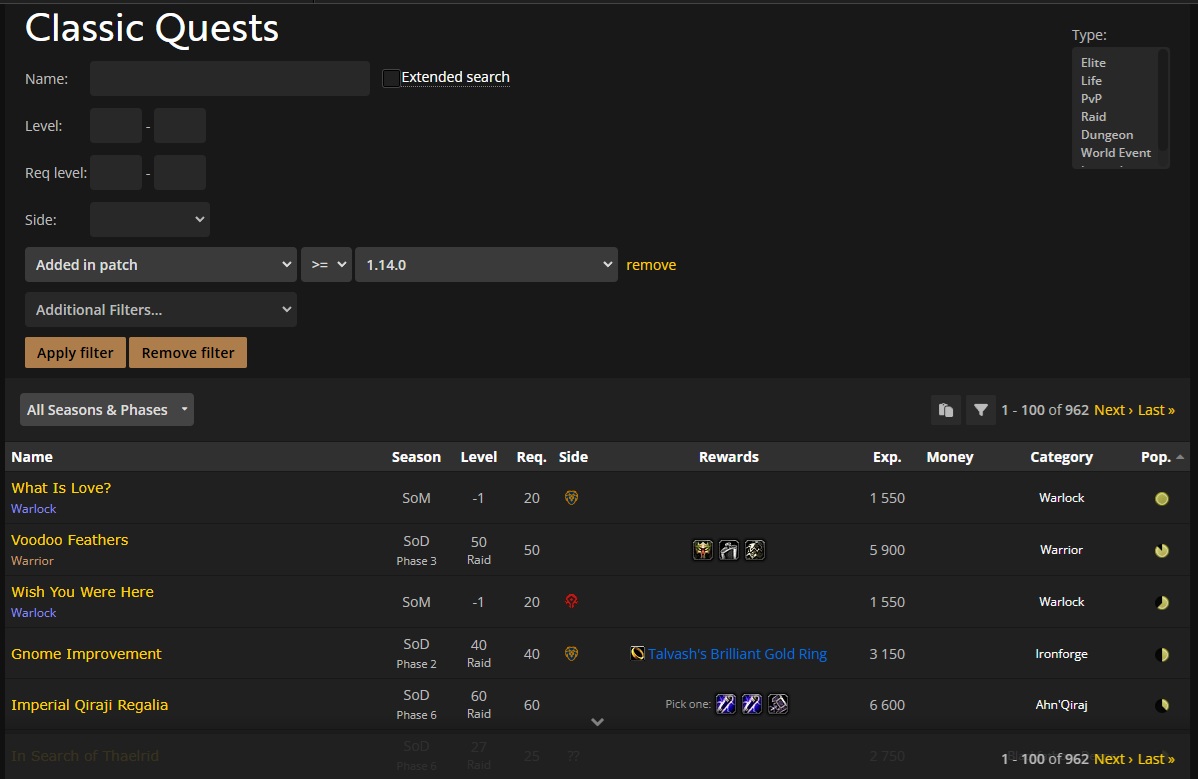
Task: Click third reward icon for Imperial Qiraji Regalia
Action: [x=778, y=704]
